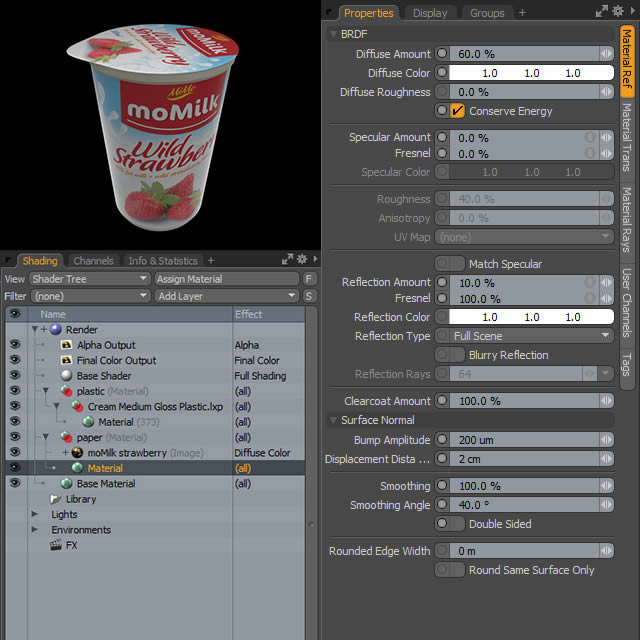Click the Cream Medium Gloss Plastic preset icon
640x640 pixels.
pos(78,407)
